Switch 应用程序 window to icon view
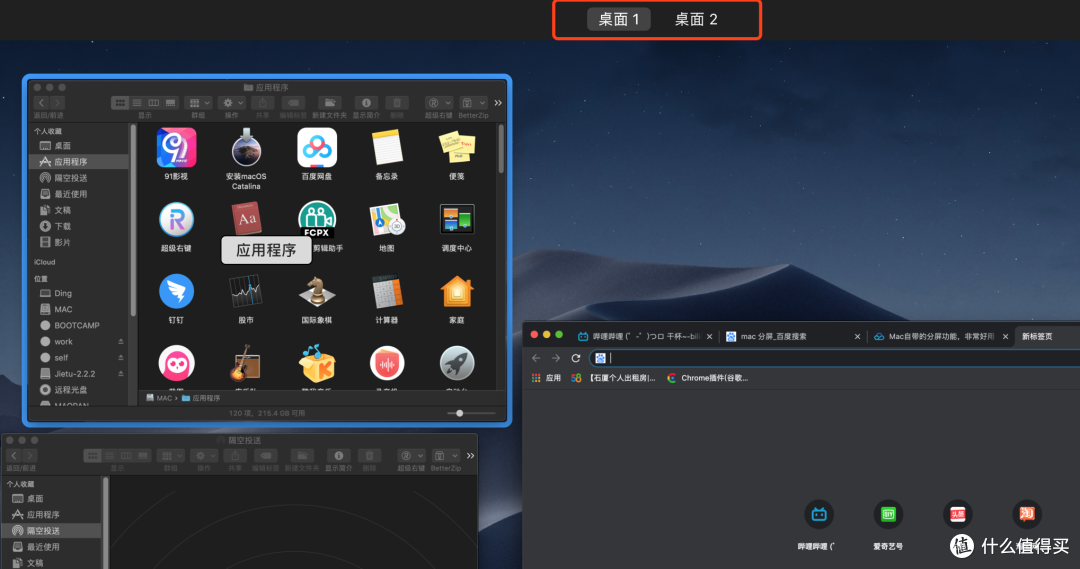This screenshot has height=569, width=1080. (x=120, y=103)
